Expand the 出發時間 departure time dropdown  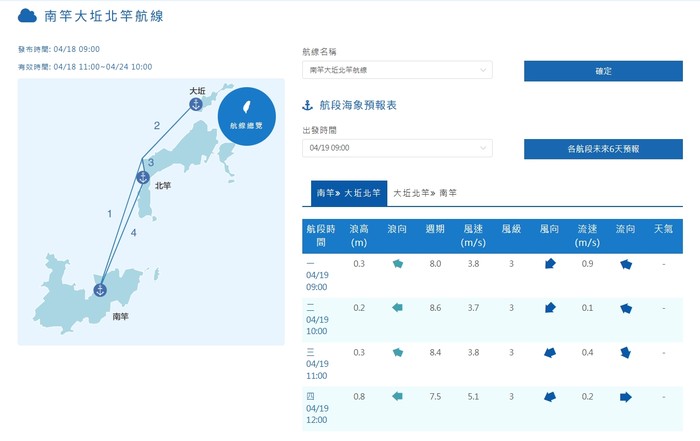[x=397, y=148]
